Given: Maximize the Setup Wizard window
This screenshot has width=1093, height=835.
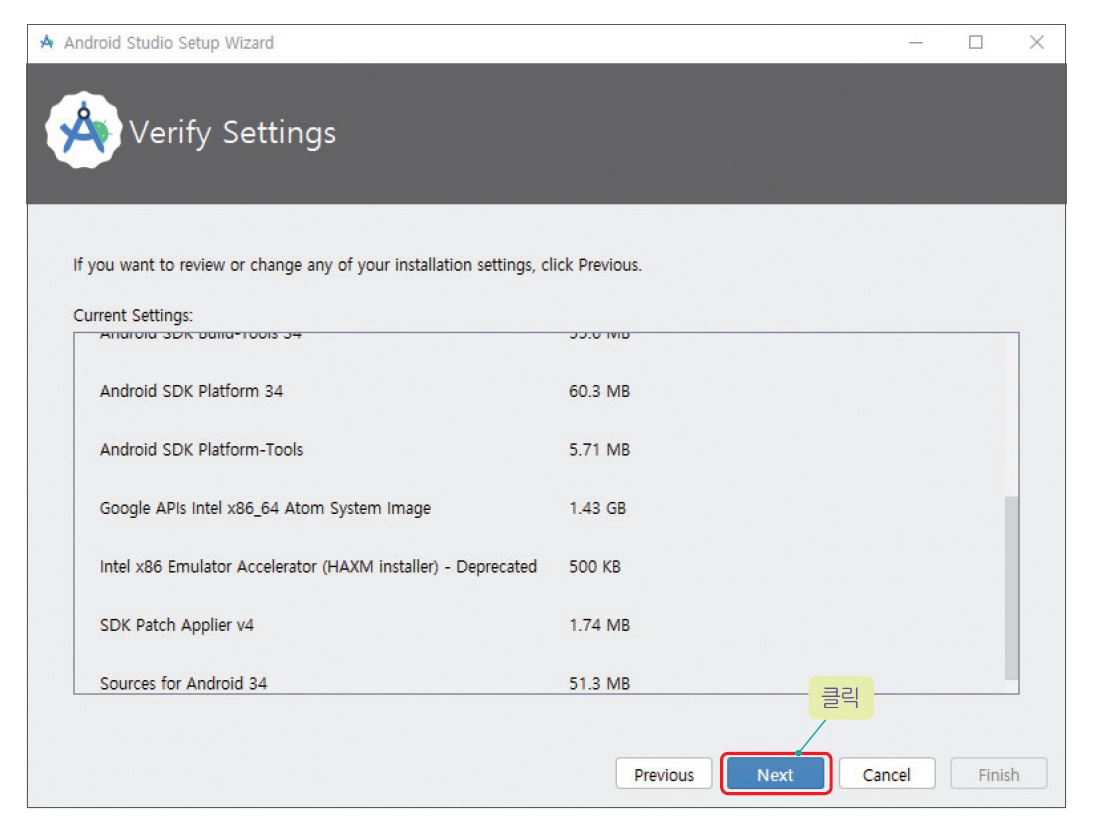Looking at the screenshot, I should pyautogui.click(x=976, y=43).
